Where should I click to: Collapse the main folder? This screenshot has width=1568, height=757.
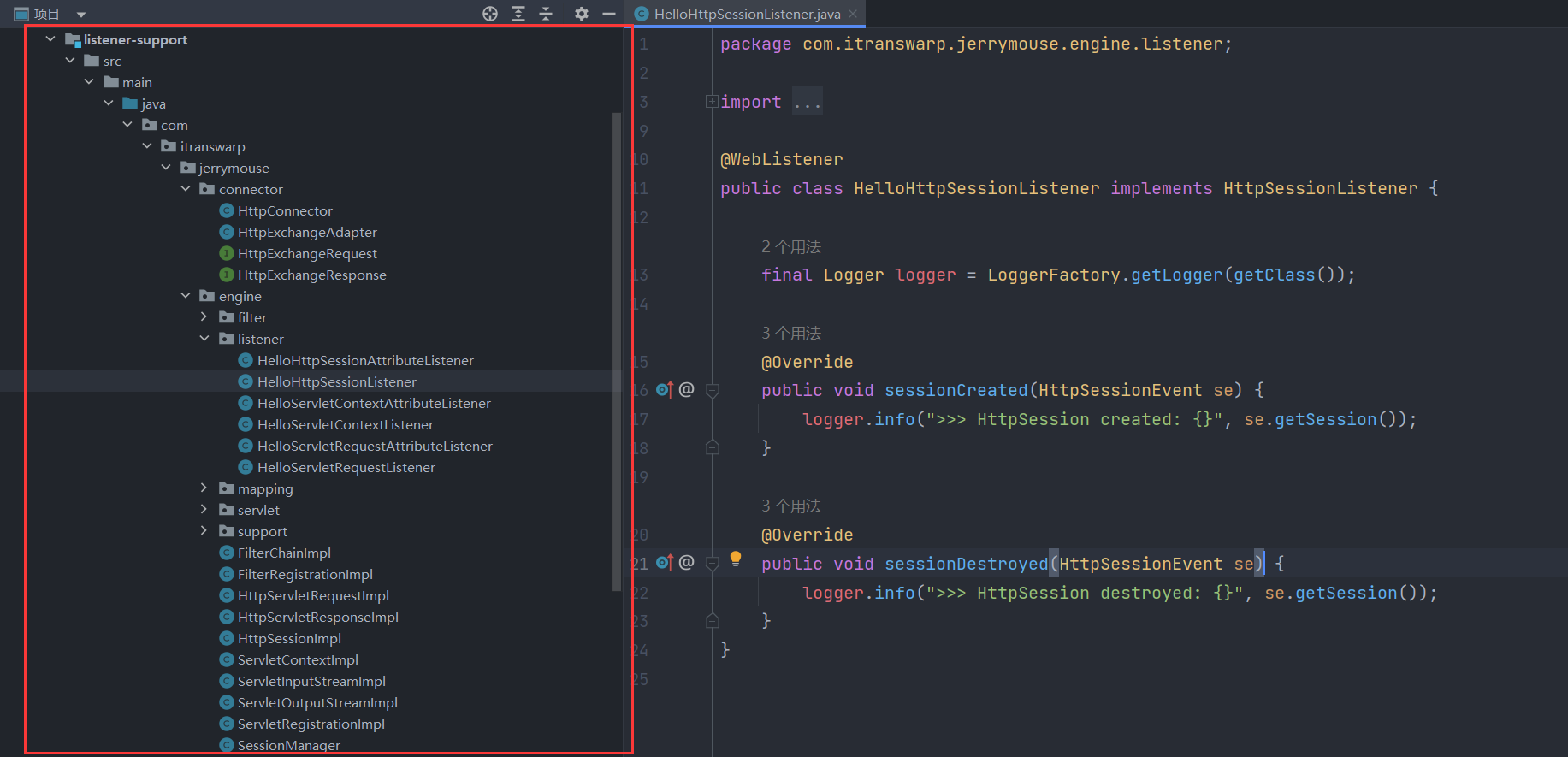coord(89,82)
